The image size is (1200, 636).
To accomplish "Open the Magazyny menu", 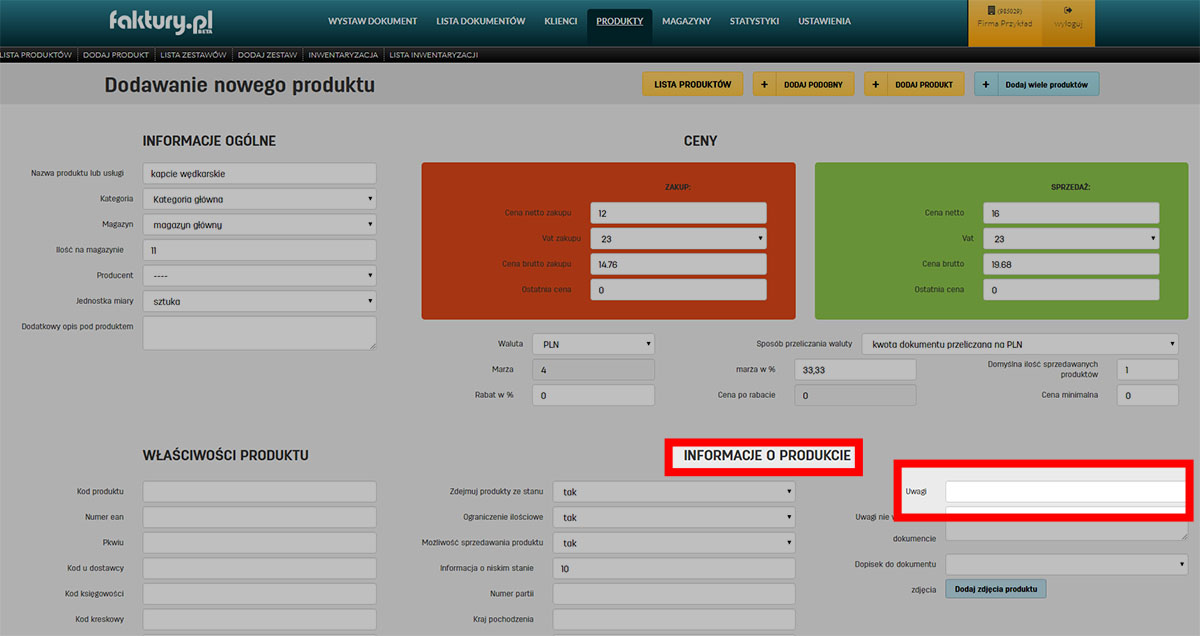I will (x=686, y=21).
